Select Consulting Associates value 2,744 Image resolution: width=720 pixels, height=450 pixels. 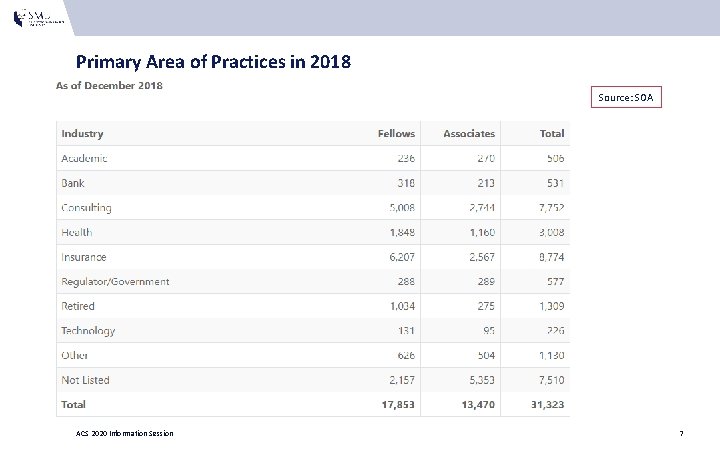(x=482, y=208)
